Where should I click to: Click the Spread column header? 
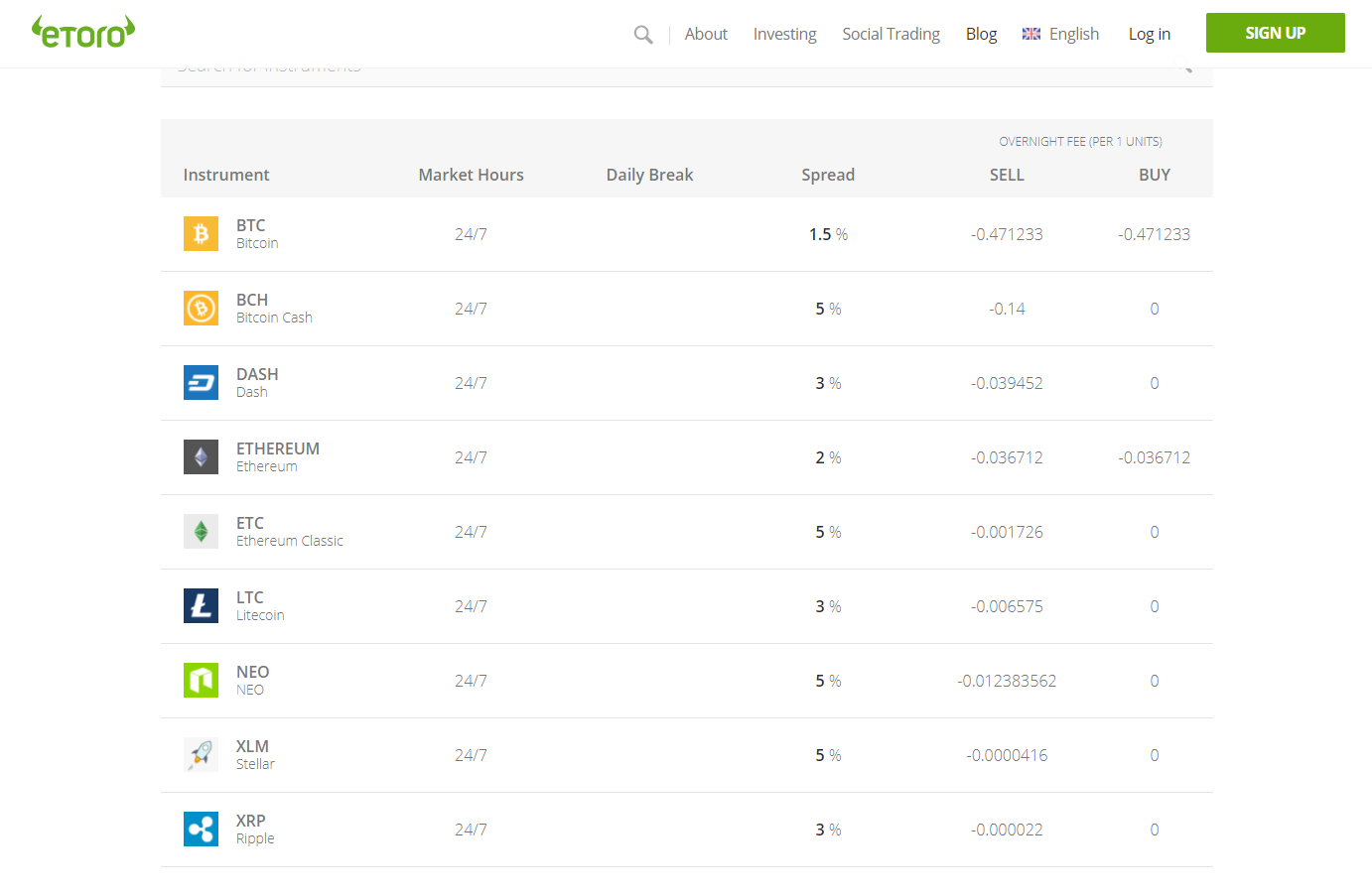tap(828, 175)
